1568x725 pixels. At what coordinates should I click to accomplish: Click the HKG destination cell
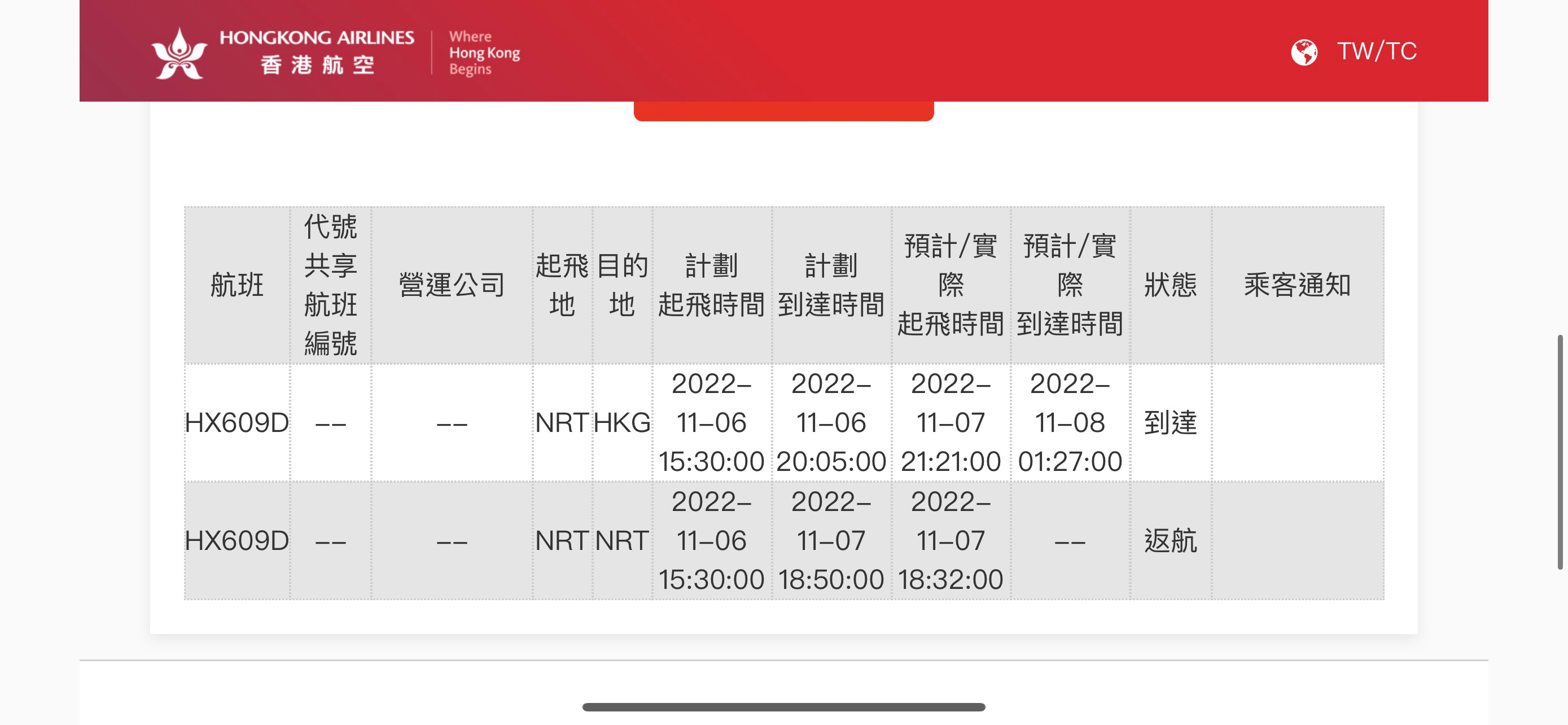(622, 422)
